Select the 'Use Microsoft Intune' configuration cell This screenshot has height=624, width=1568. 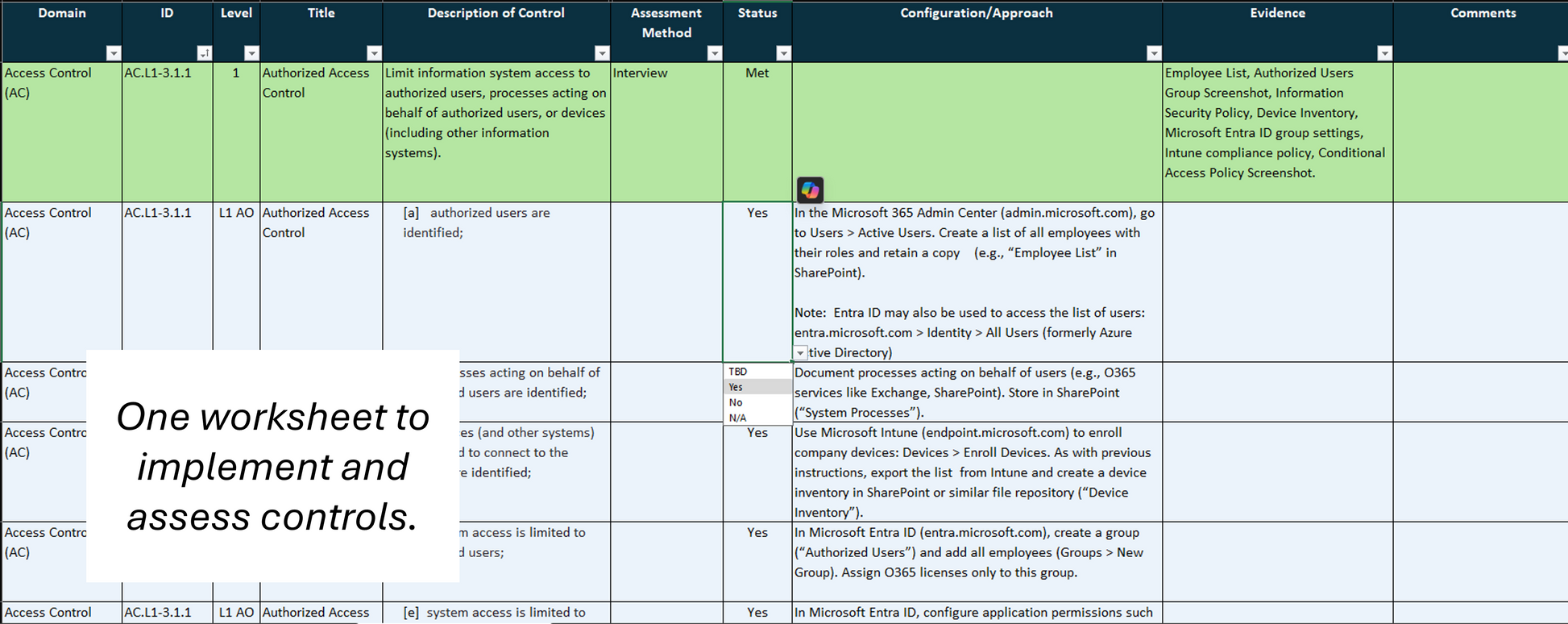977,472
